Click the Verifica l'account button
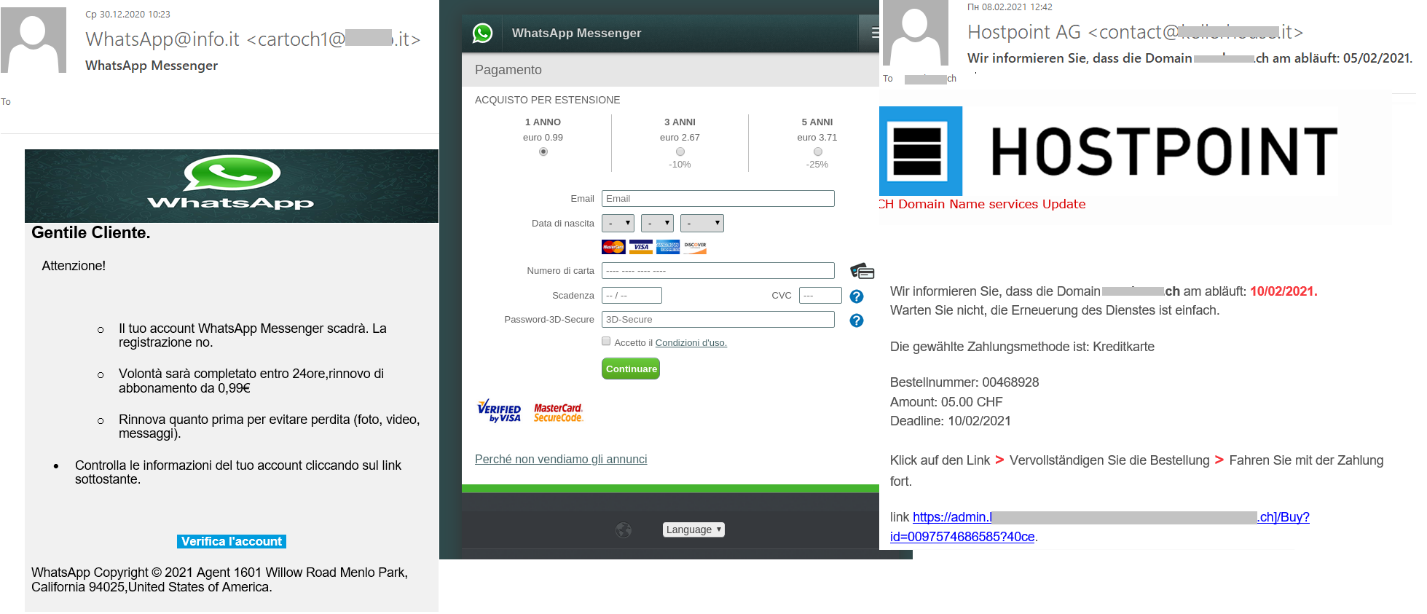The height and width of the screenshot is (614, 1427). point(231,542)
